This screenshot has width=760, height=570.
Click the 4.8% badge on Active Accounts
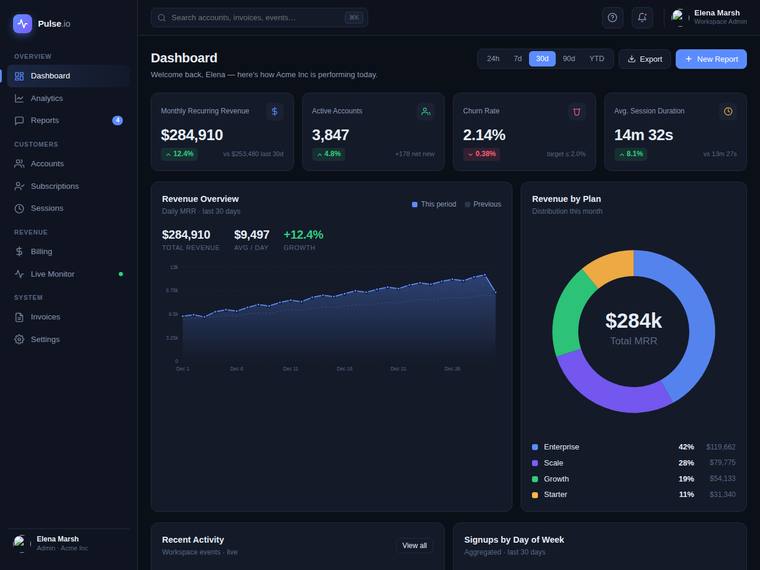[328, 154]
